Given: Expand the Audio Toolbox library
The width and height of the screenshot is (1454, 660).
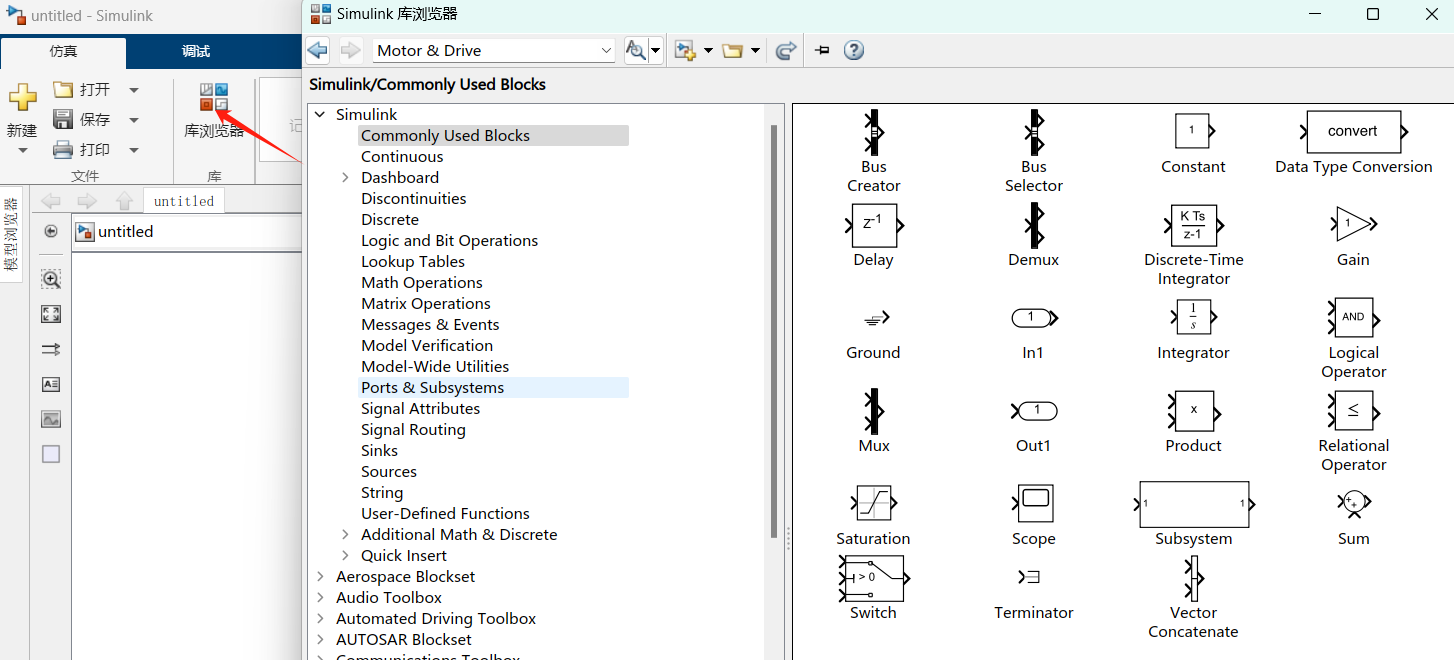Looking at the screenshot, I should 320,597.
